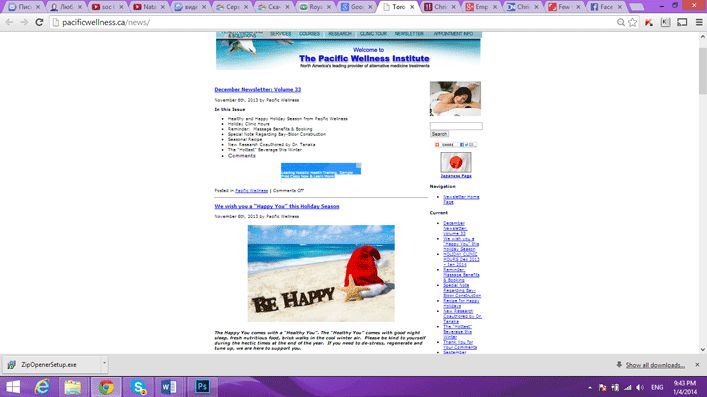
Task: Click the page vertical scrollbar thumb
Action: (702, 70)
